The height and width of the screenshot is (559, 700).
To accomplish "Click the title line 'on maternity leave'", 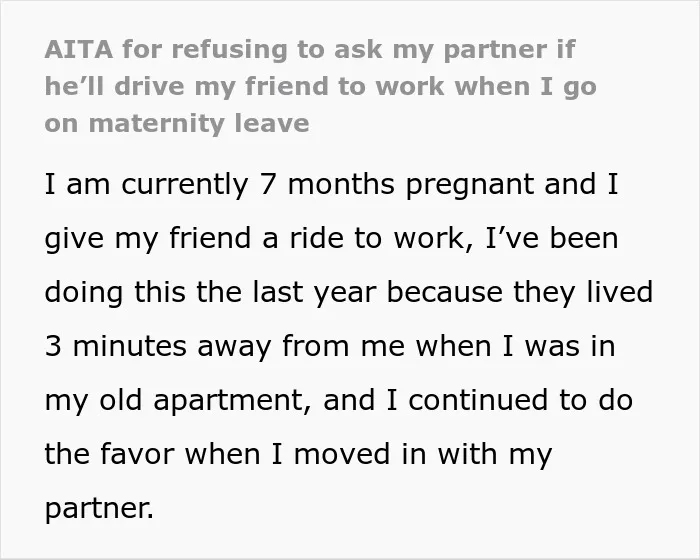I will [177, 123].
